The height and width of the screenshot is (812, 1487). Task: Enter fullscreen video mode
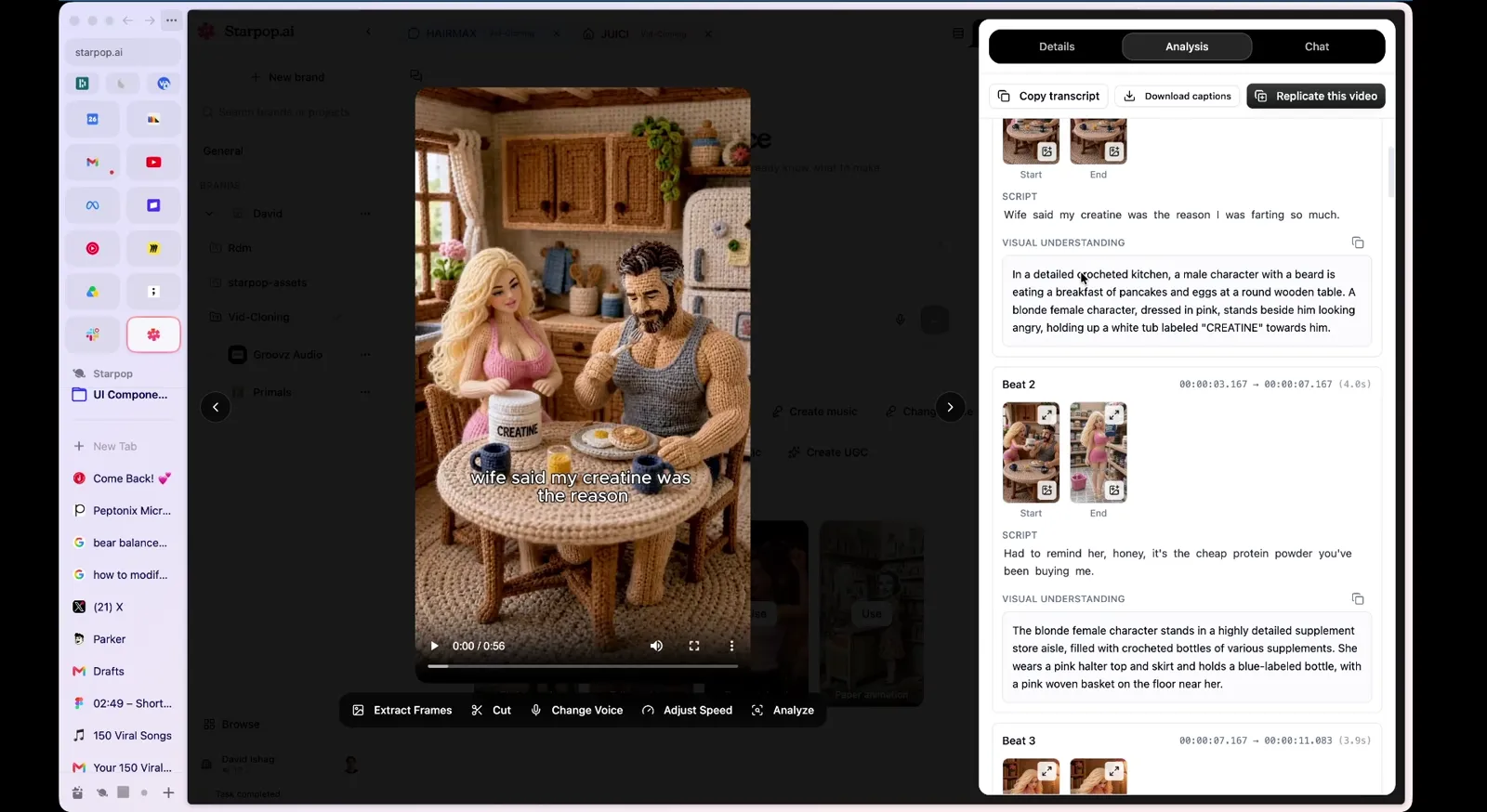coord(694,646)
